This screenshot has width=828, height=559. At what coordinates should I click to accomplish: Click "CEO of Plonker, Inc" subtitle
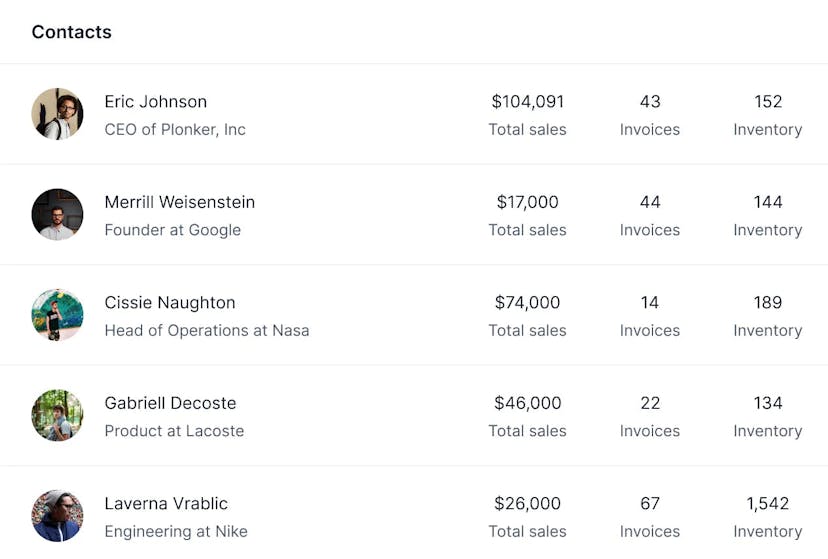[175, 130]
